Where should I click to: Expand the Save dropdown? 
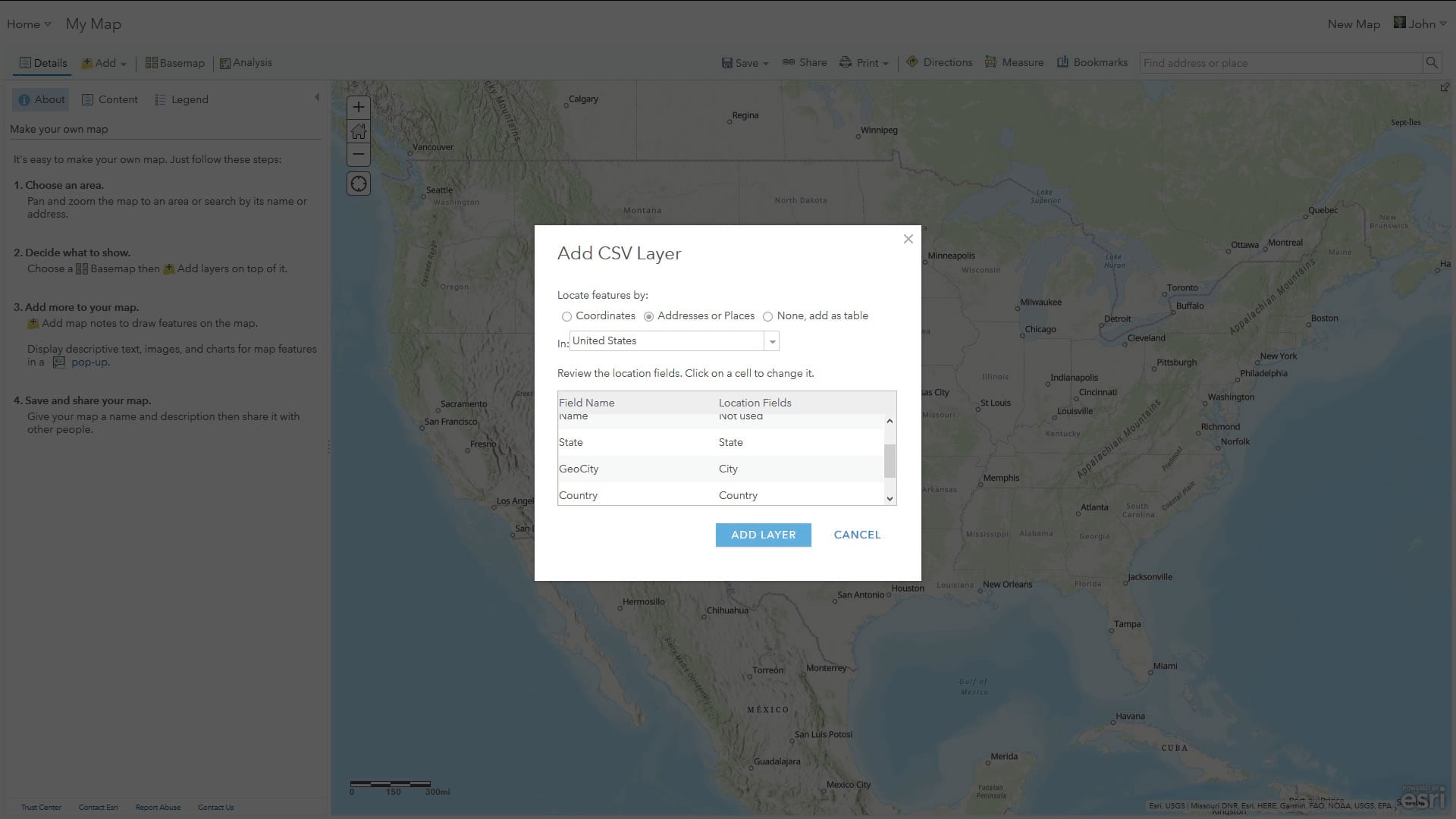pyautogui.click(x=745, y=63)
